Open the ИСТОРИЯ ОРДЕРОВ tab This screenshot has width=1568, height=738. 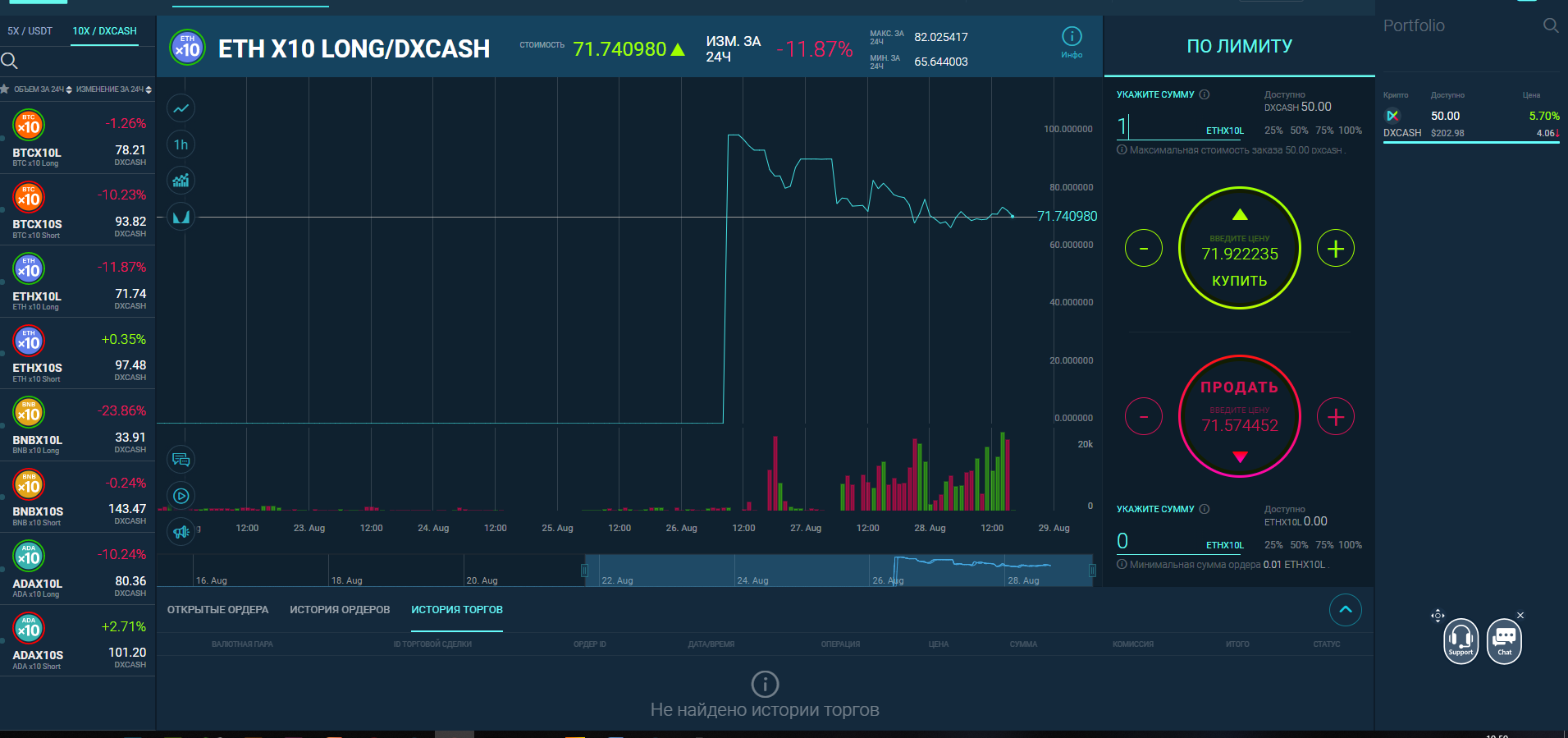pyautogui.click(x=340, y=610)
